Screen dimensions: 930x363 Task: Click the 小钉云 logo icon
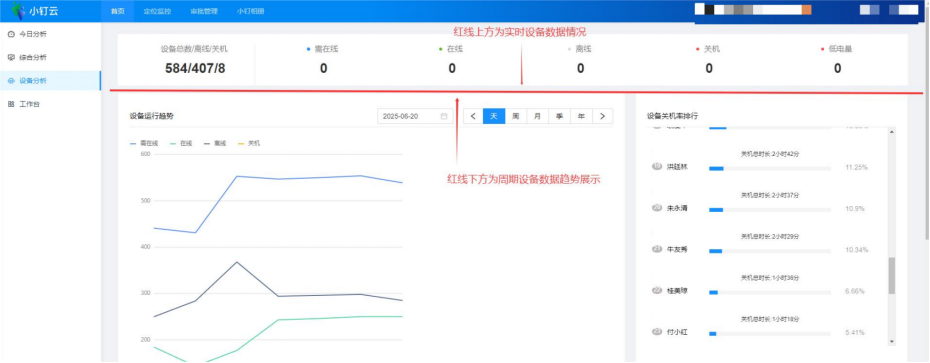[18, 10]
